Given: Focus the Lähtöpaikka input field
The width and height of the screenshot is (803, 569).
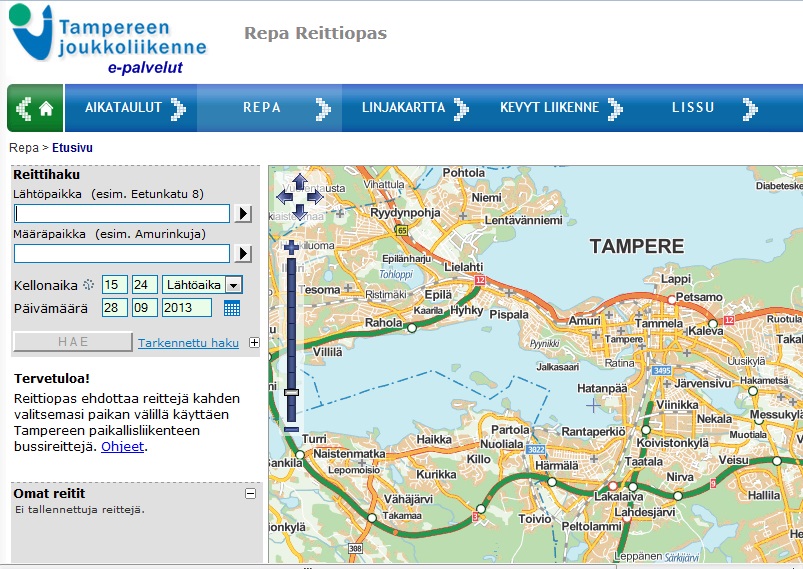Looking at the screenshot, I should (x=122, y=213).
